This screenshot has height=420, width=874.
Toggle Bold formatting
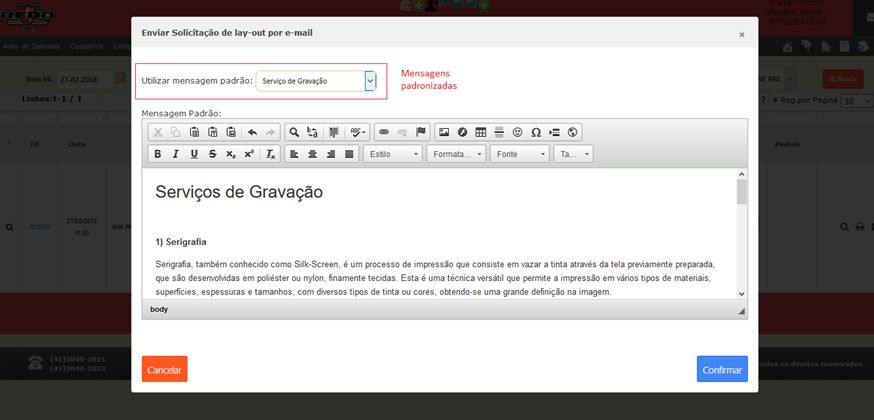(158, 154)
